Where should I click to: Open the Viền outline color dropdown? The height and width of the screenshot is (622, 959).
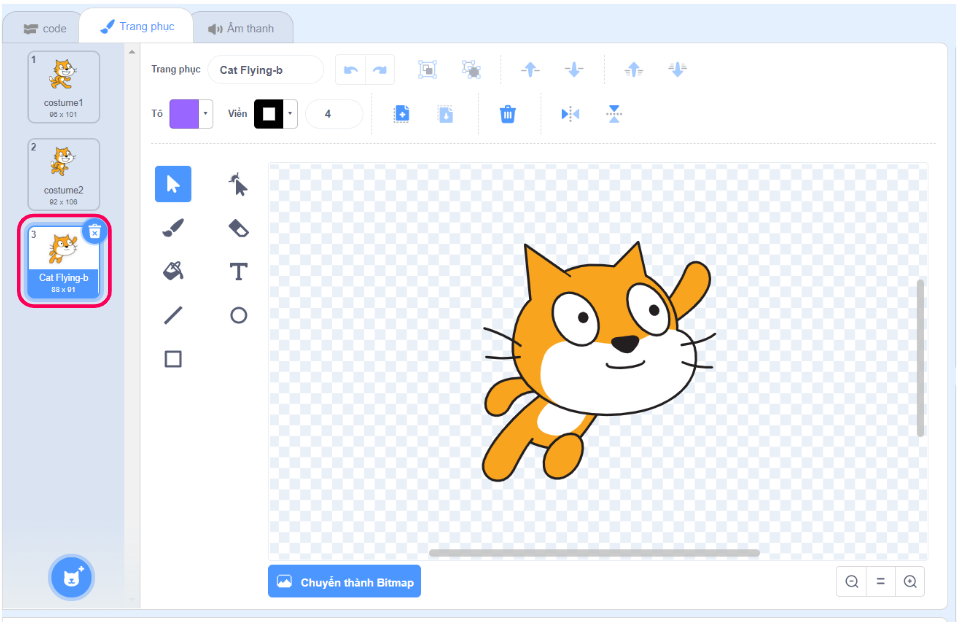point(291,114)
